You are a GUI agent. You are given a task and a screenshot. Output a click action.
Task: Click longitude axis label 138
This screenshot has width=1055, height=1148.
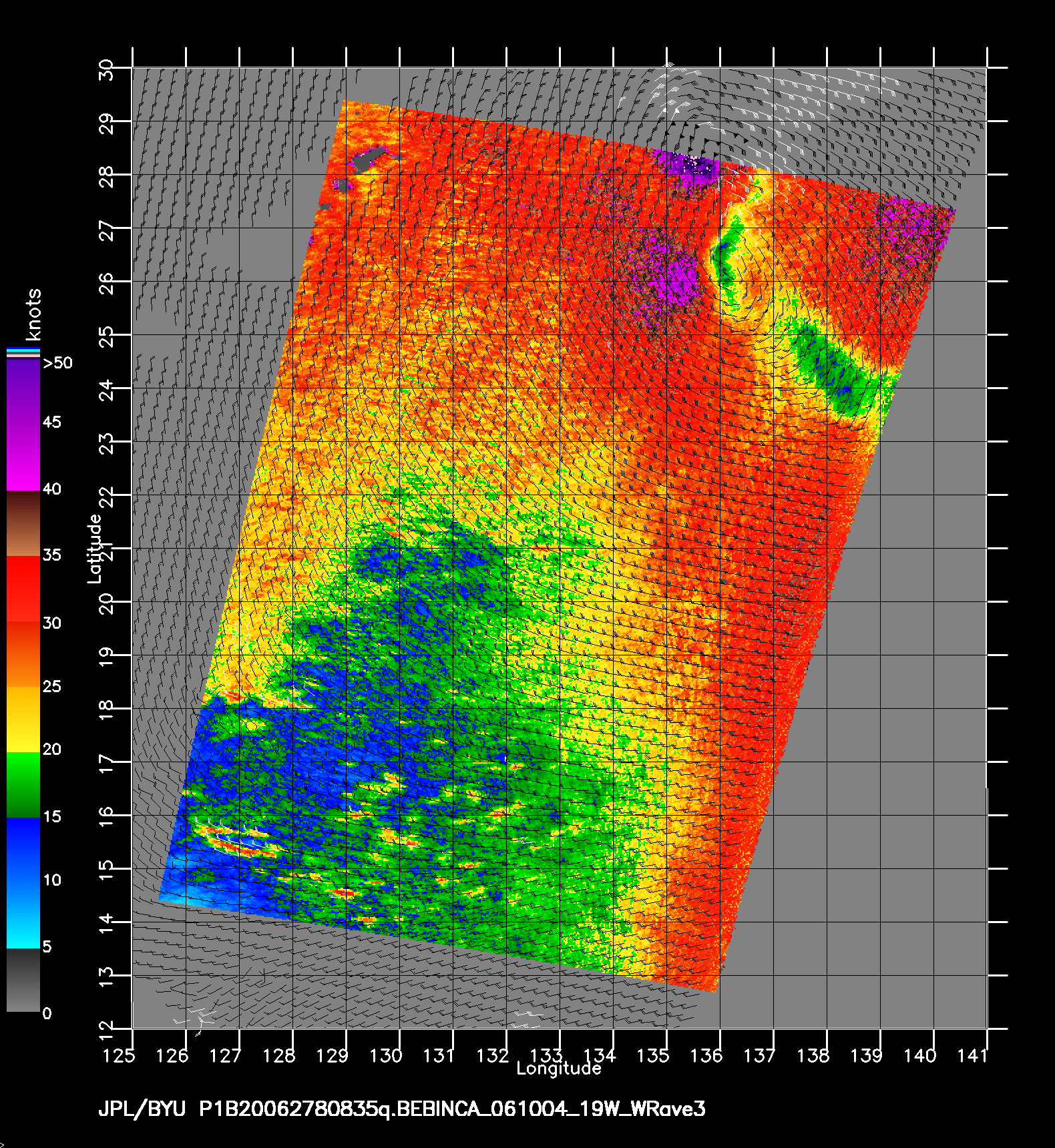coord(813,1056)
